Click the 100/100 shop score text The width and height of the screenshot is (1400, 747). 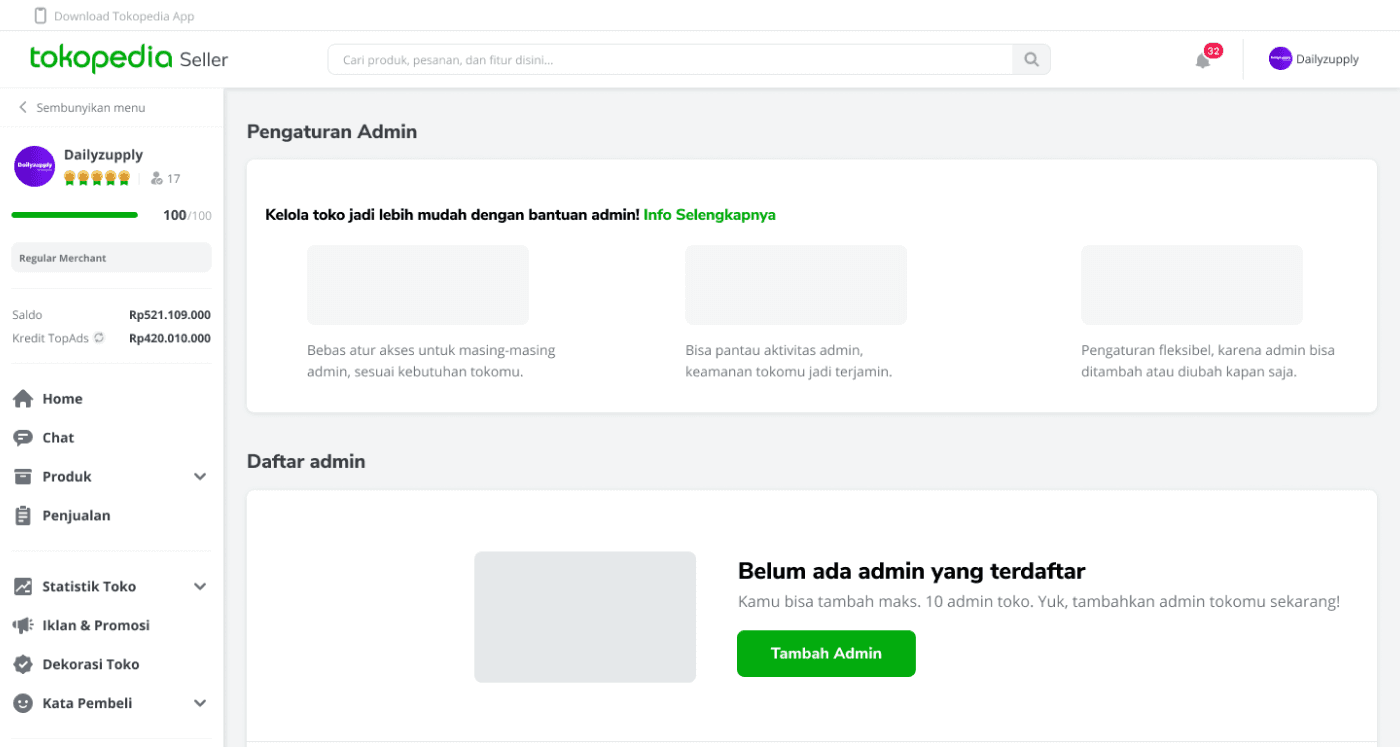click(187, 215)
